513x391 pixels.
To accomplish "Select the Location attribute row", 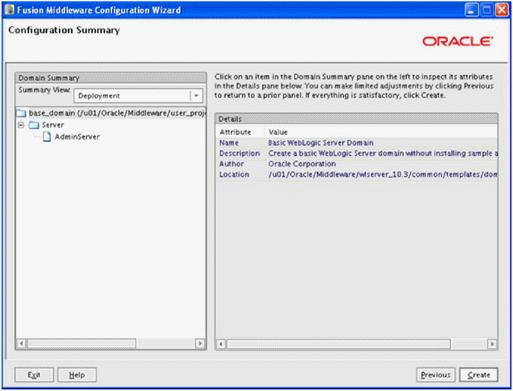I will (x=357, y=175).
